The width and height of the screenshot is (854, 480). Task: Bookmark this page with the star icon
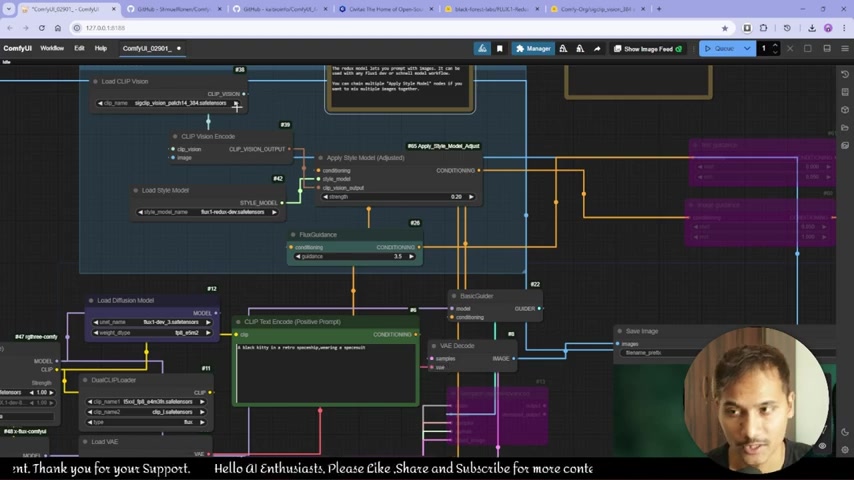pos(724,28)
